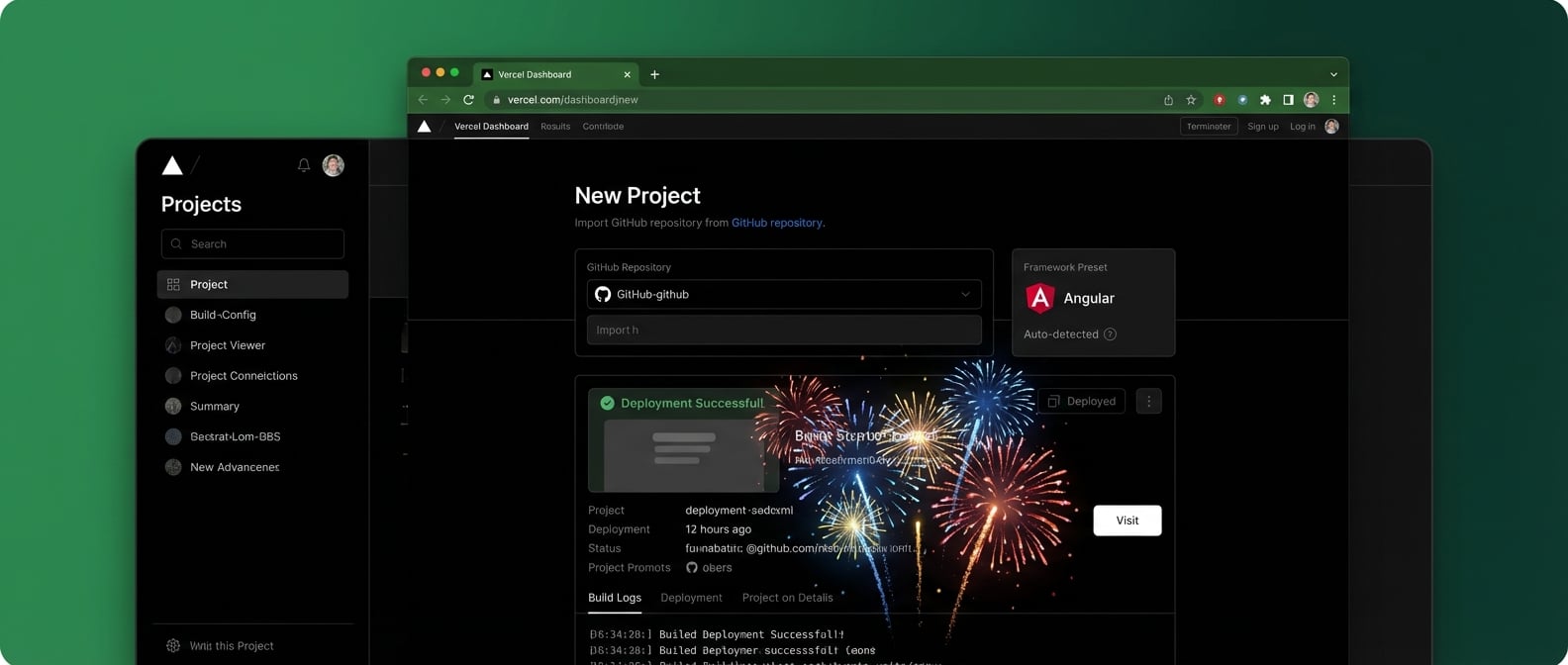Expand the browser tab list chevron
This screenshot has height=665, width=1568.
[1333, 74]
